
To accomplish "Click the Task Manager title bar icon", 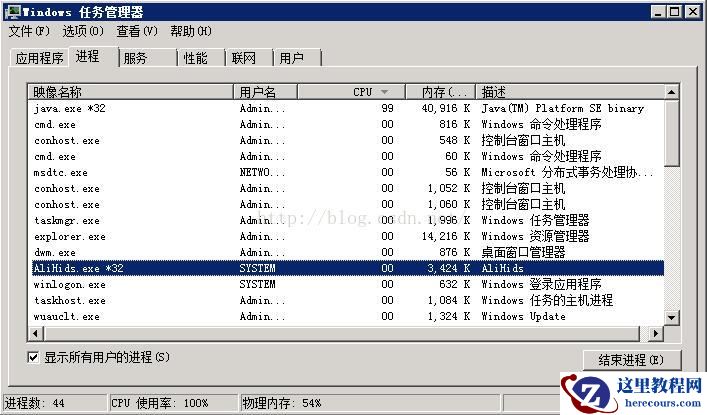I will pos(13,12).
